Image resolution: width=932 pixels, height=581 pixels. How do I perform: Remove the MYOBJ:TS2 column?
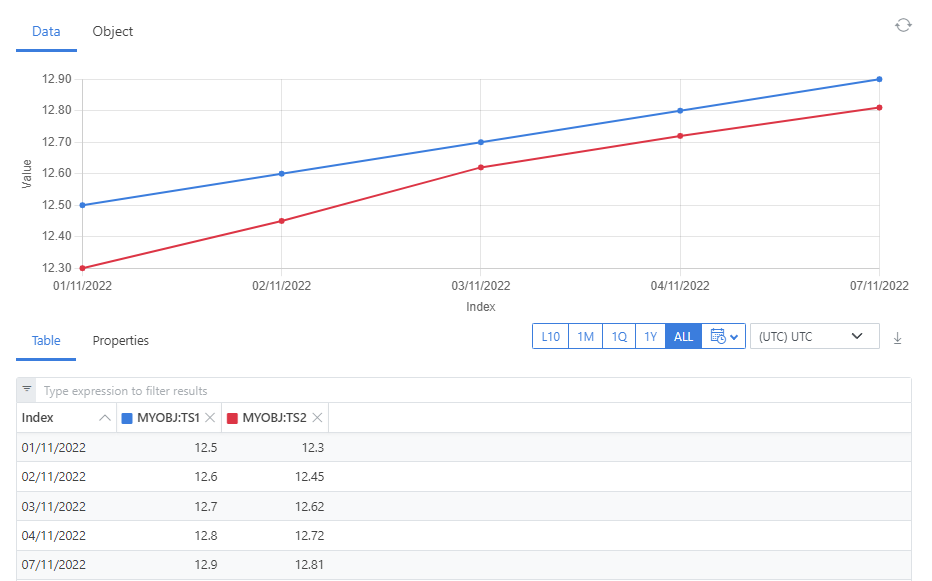coord(318,418)
